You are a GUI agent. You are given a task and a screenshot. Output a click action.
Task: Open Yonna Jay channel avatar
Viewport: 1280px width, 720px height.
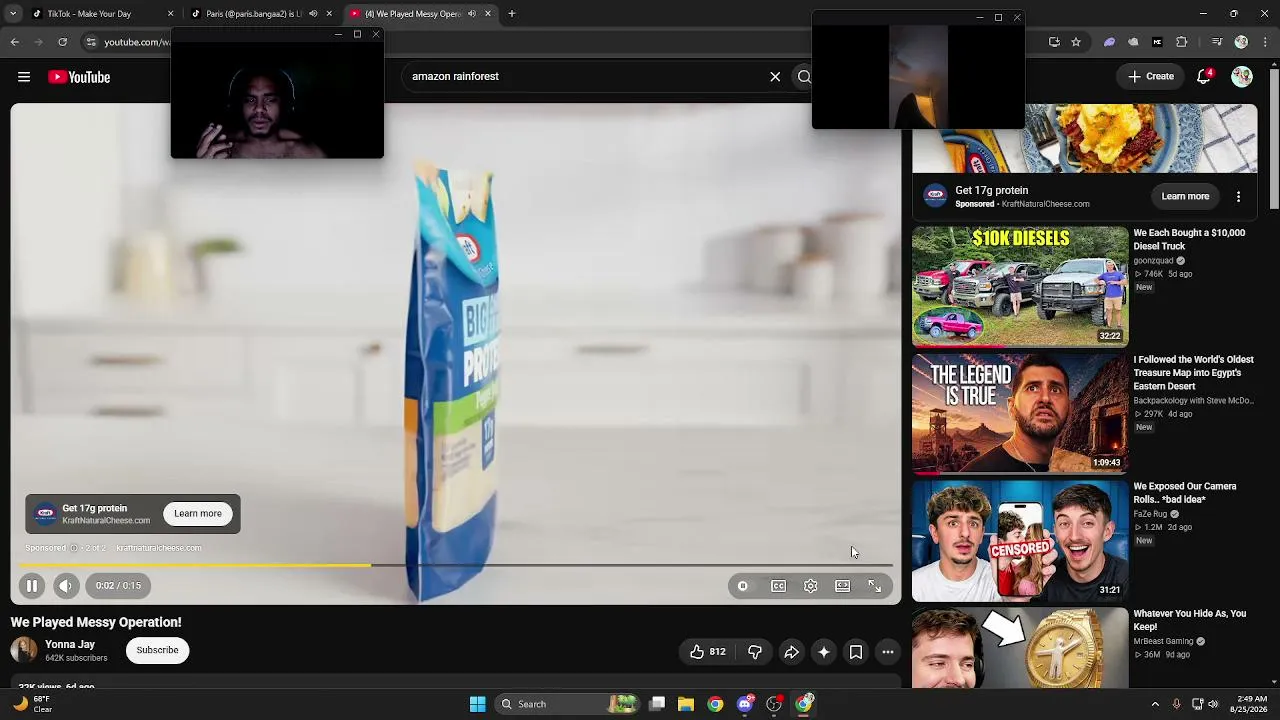coord(24,650)
